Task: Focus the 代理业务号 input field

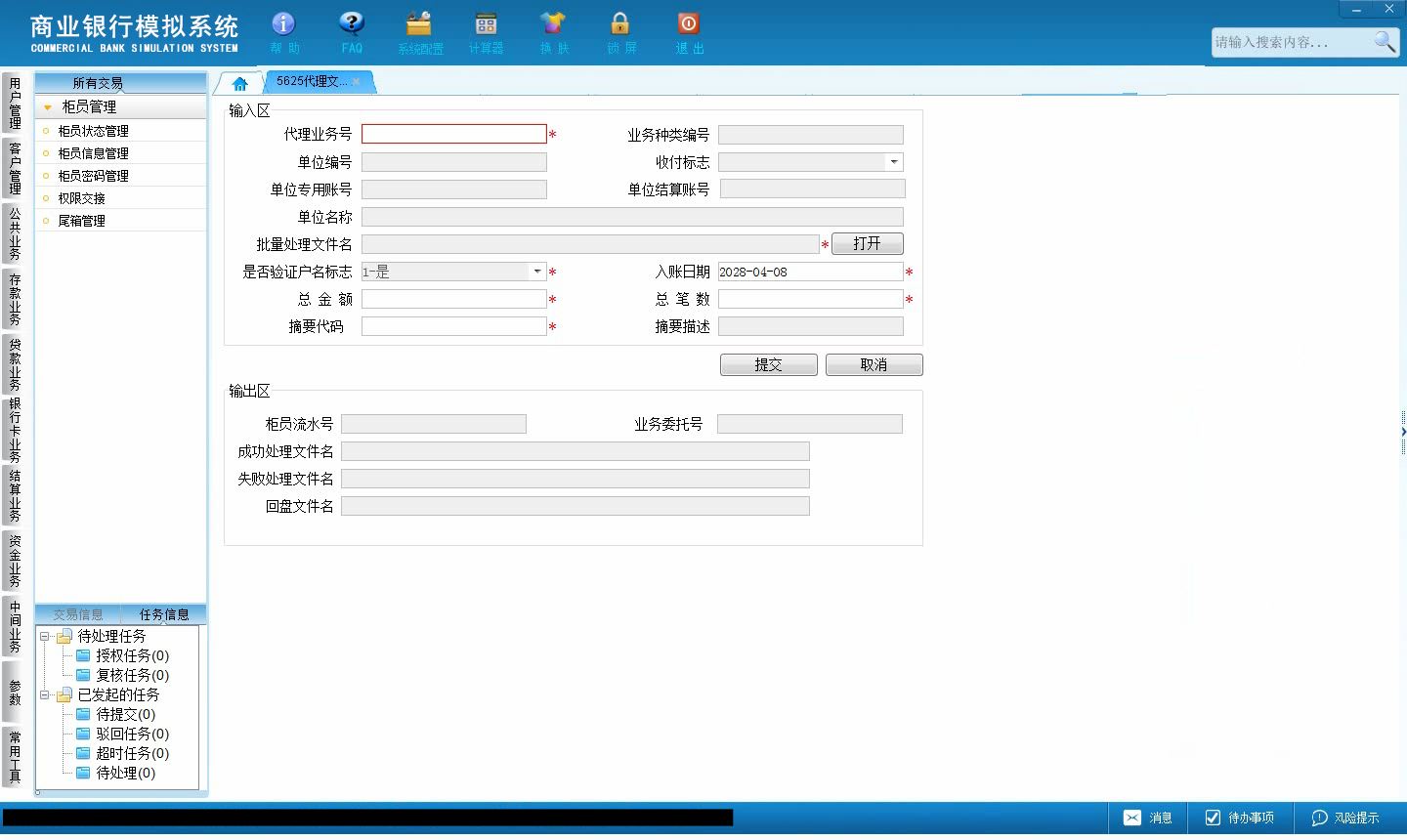Action: [x=454, y=134]
